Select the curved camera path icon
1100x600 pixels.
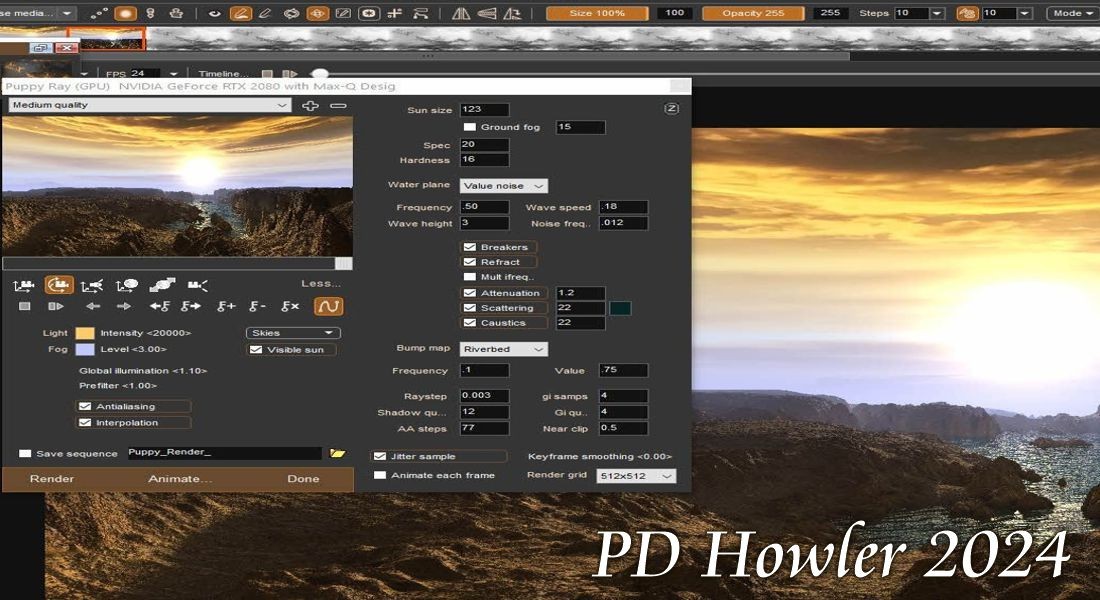(x=61, y=285)
